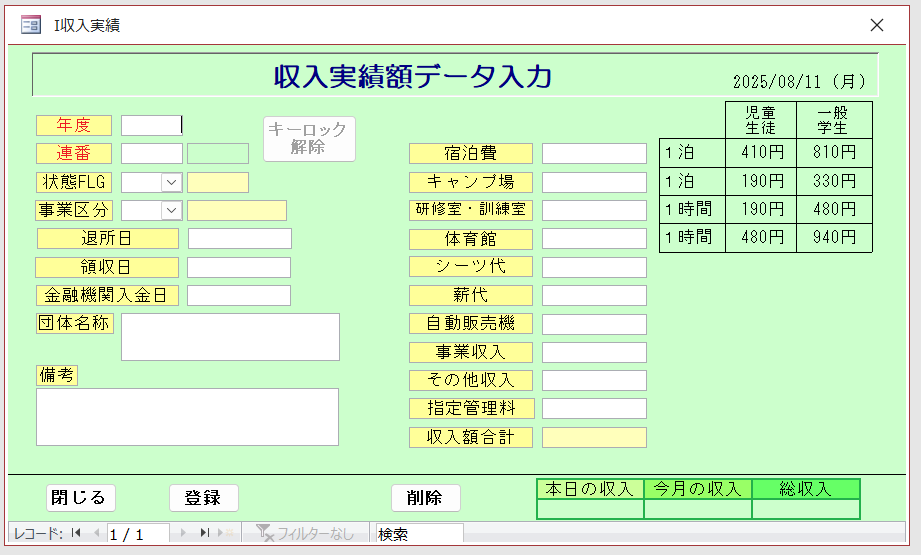Select the current record number box
Image resolution: width=921 pixels, height=555 pixels.
[x=137, y=534]
